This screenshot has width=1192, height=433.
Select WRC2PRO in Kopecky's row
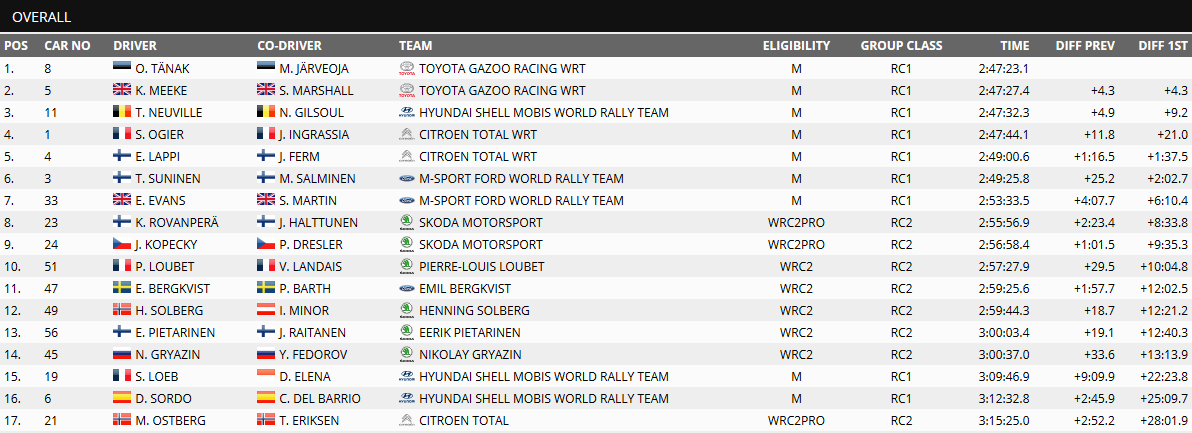(x=796, y=245)
